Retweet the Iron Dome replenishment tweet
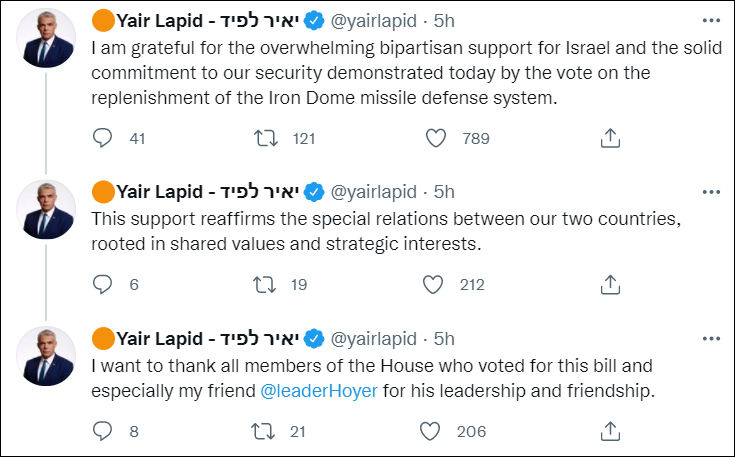 [266, 140]
